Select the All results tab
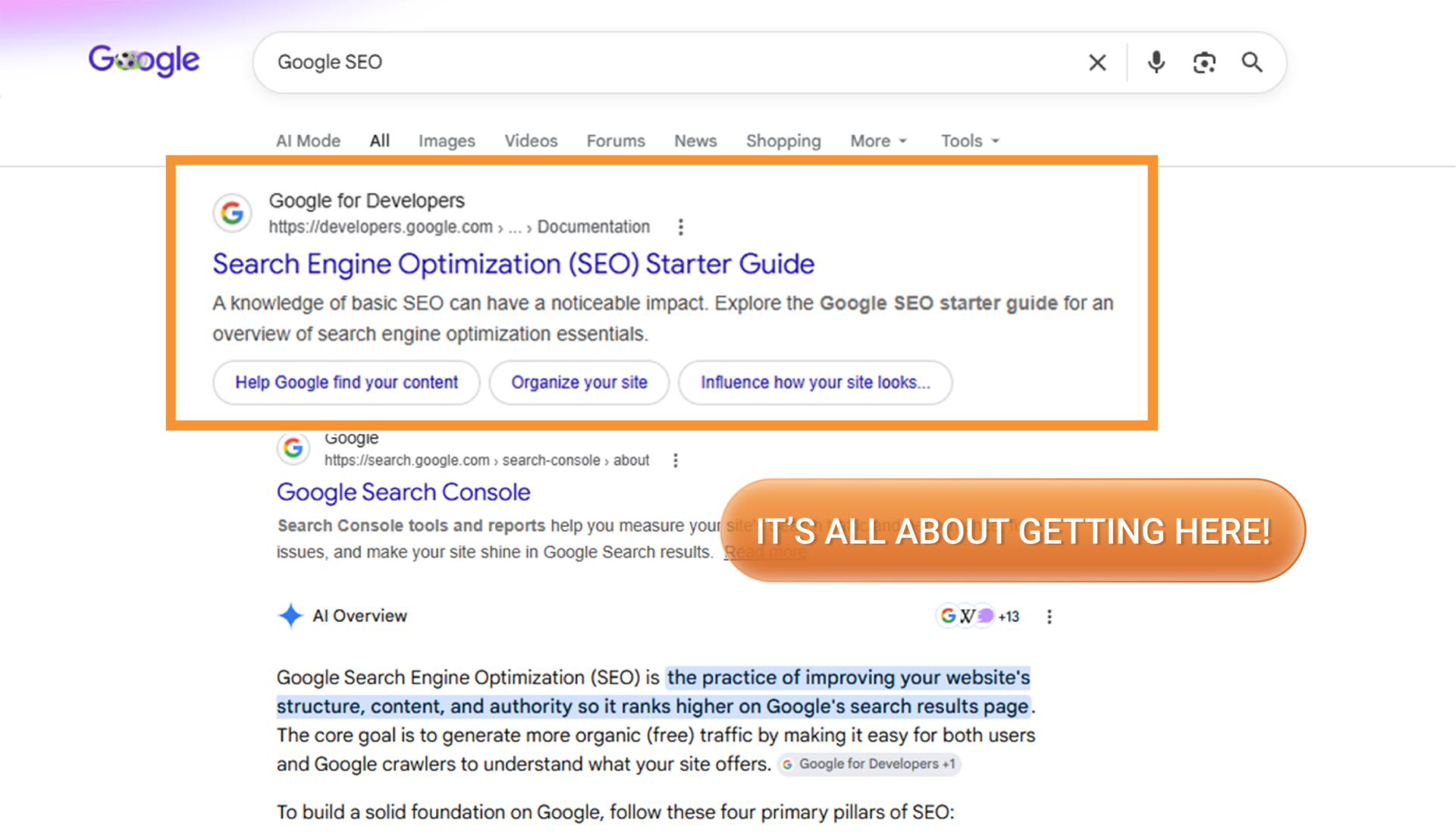1456x832 pixels. click(380, 141)
